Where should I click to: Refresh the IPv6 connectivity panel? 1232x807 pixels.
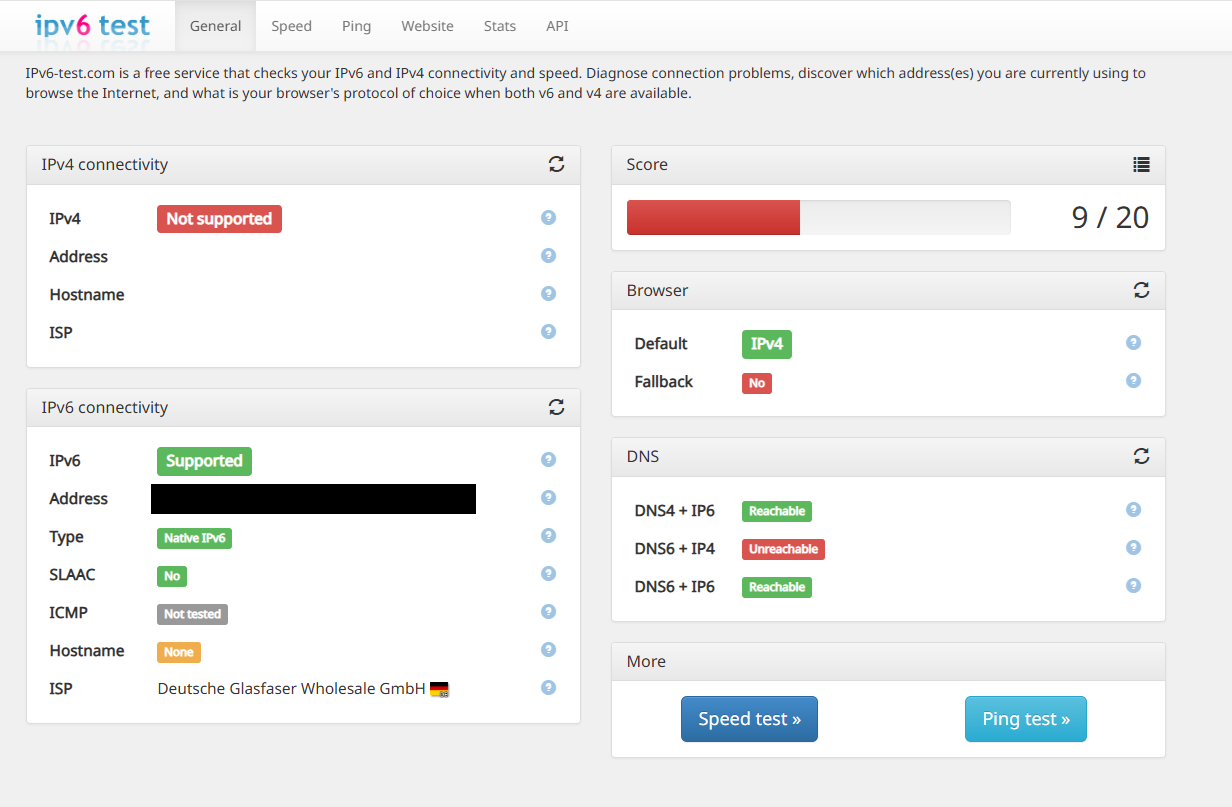point(557,407)
